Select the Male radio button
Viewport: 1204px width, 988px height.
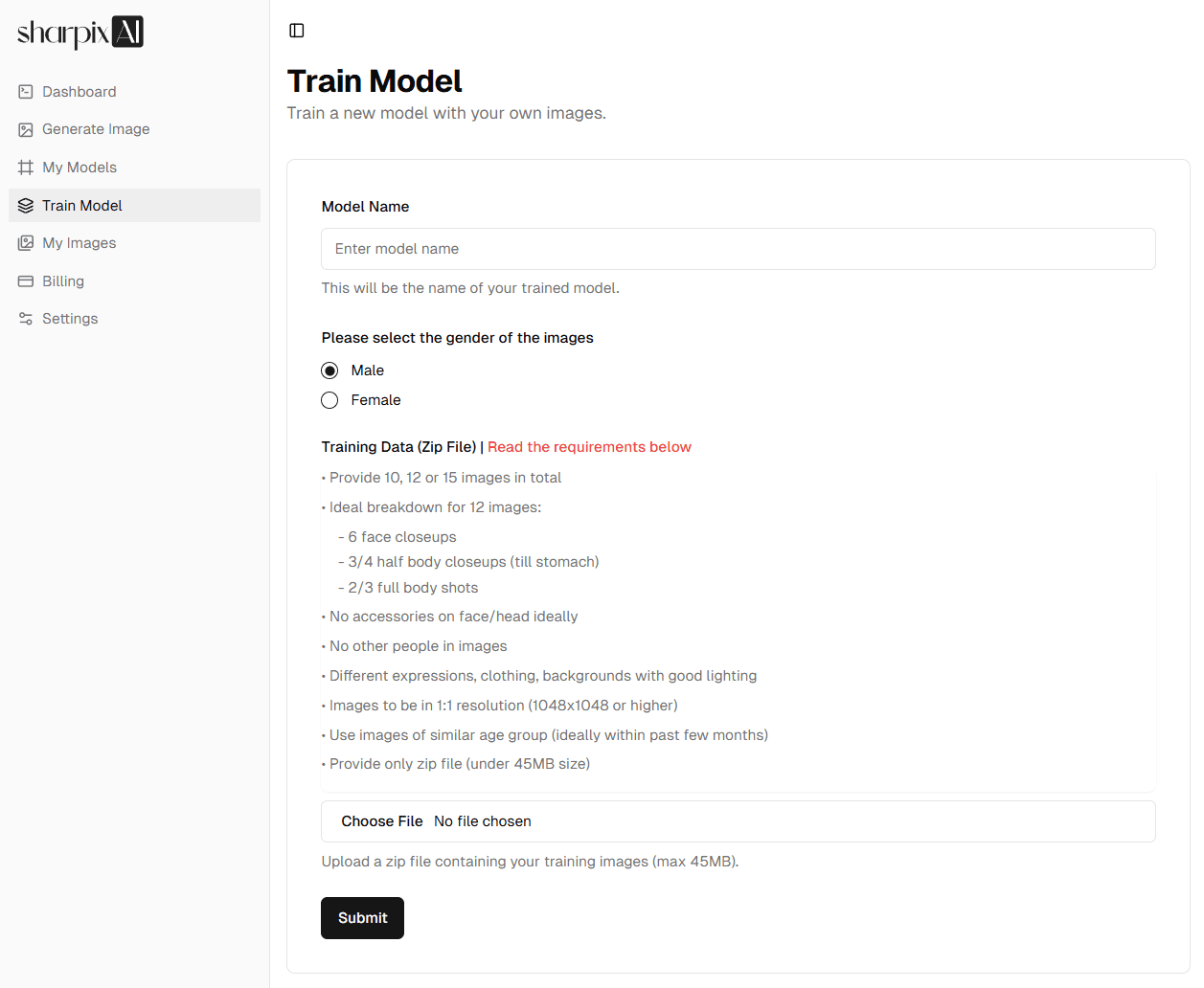[329, 370]
